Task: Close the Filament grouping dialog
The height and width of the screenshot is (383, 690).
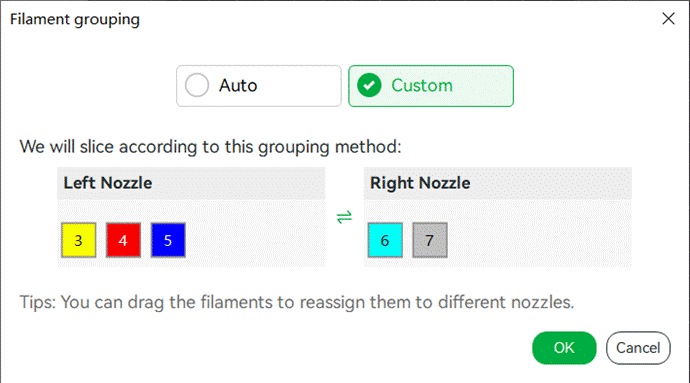Action: click(x=668, y=18)
